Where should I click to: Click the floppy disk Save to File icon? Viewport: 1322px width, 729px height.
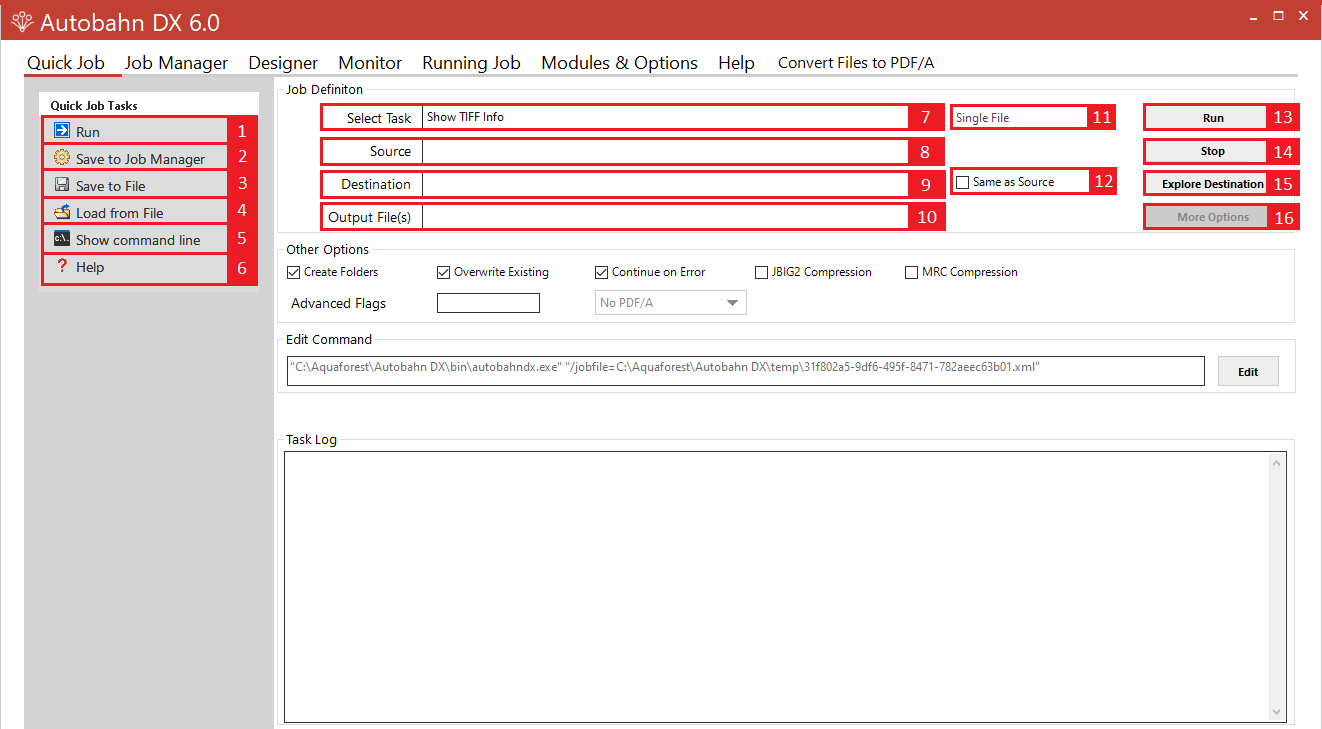(62, 185)
